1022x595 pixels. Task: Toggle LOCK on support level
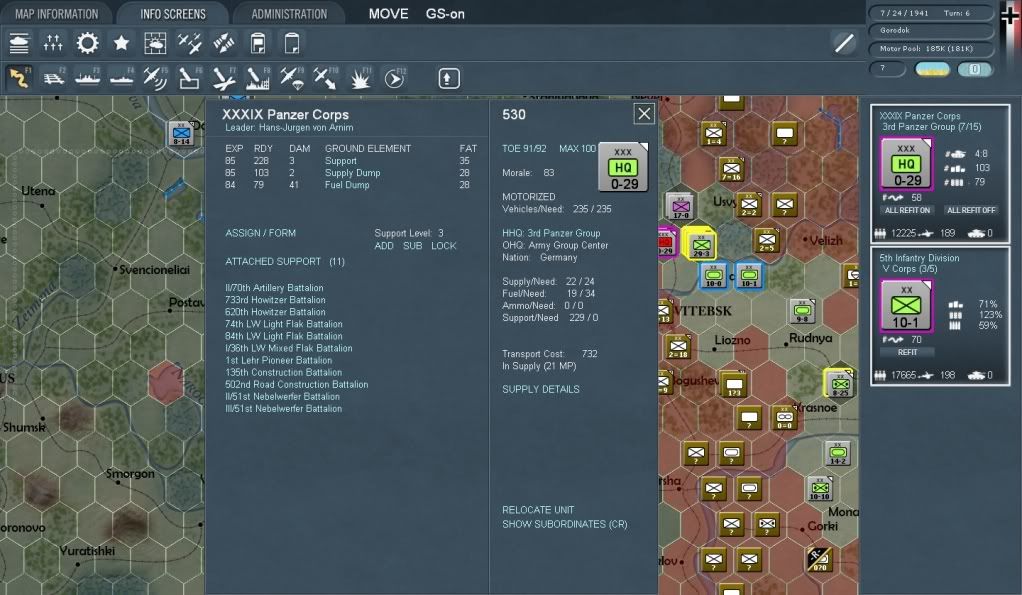(443, 246)
